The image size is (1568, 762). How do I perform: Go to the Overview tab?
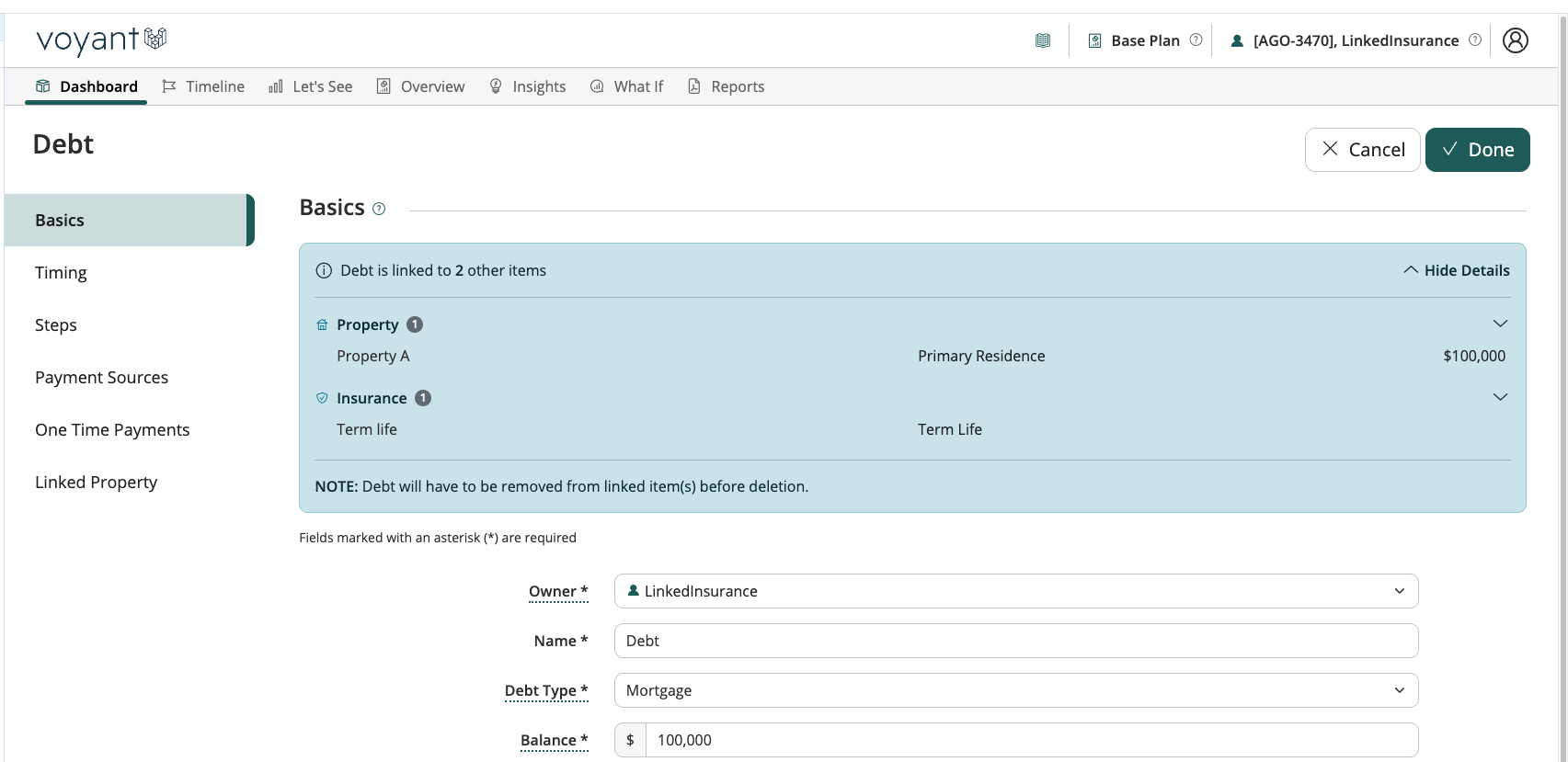421,86
